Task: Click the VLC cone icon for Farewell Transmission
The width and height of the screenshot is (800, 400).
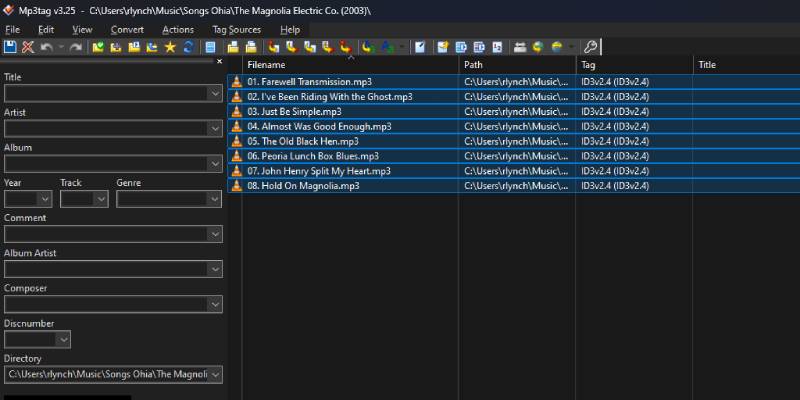Action: pyautogui.click(x=236, y=82)
